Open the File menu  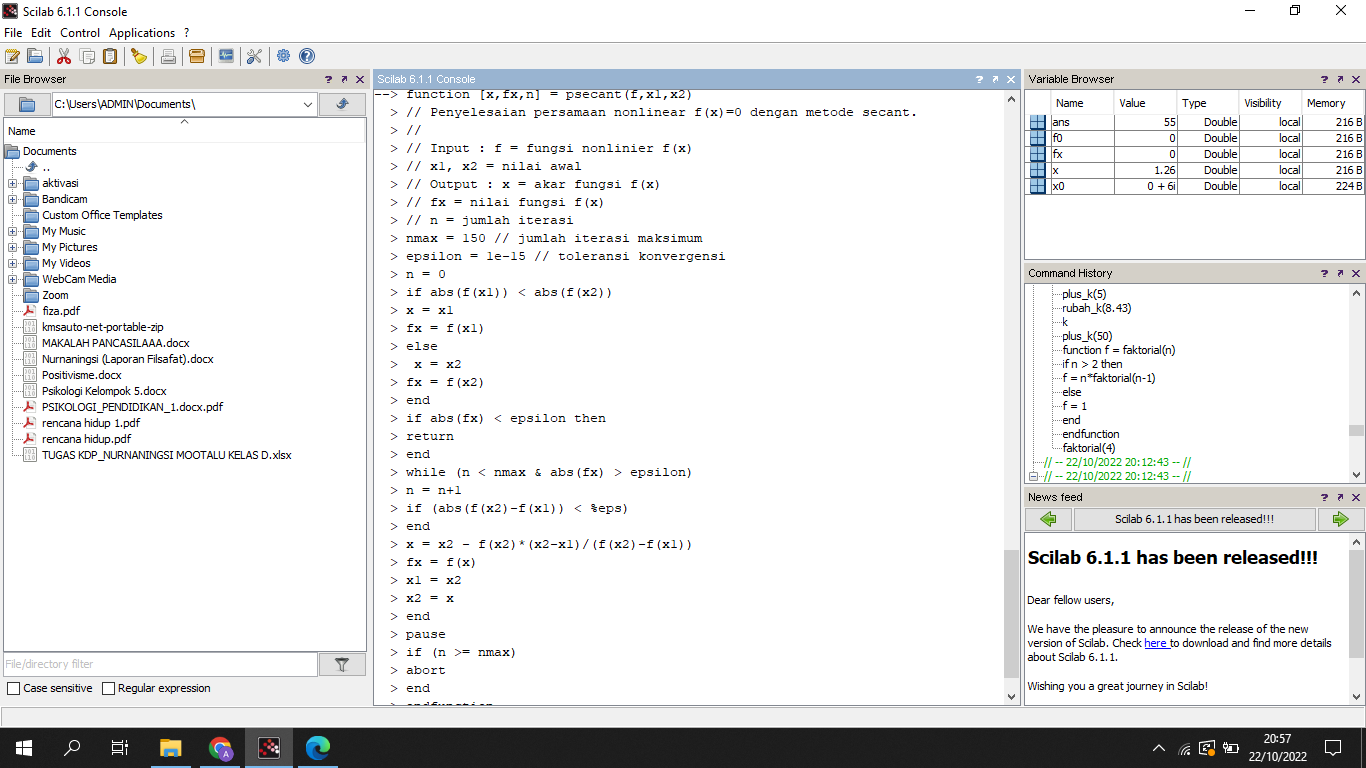[x=13, y=33]
